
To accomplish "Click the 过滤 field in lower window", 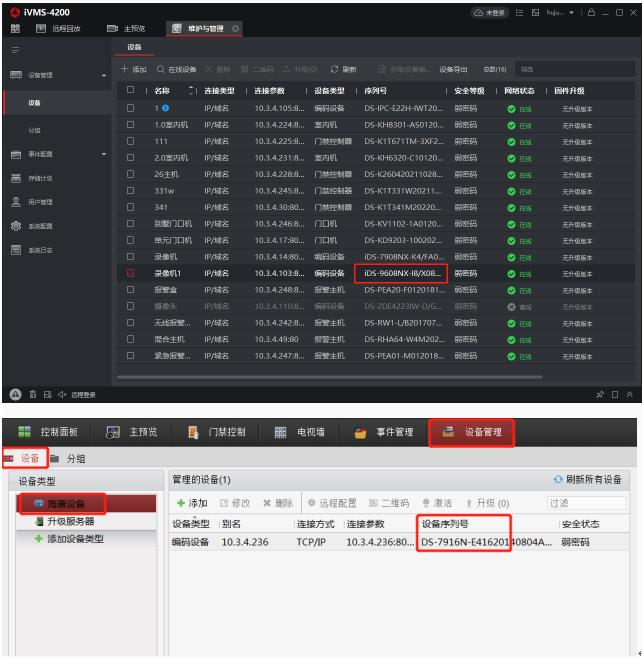I will 587,503.
